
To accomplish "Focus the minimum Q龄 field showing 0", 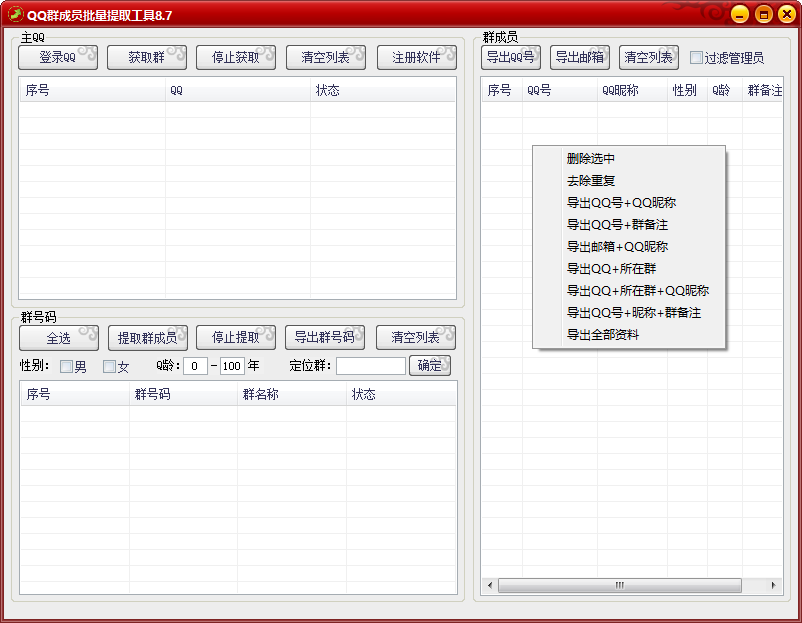I will coord(195,366).
